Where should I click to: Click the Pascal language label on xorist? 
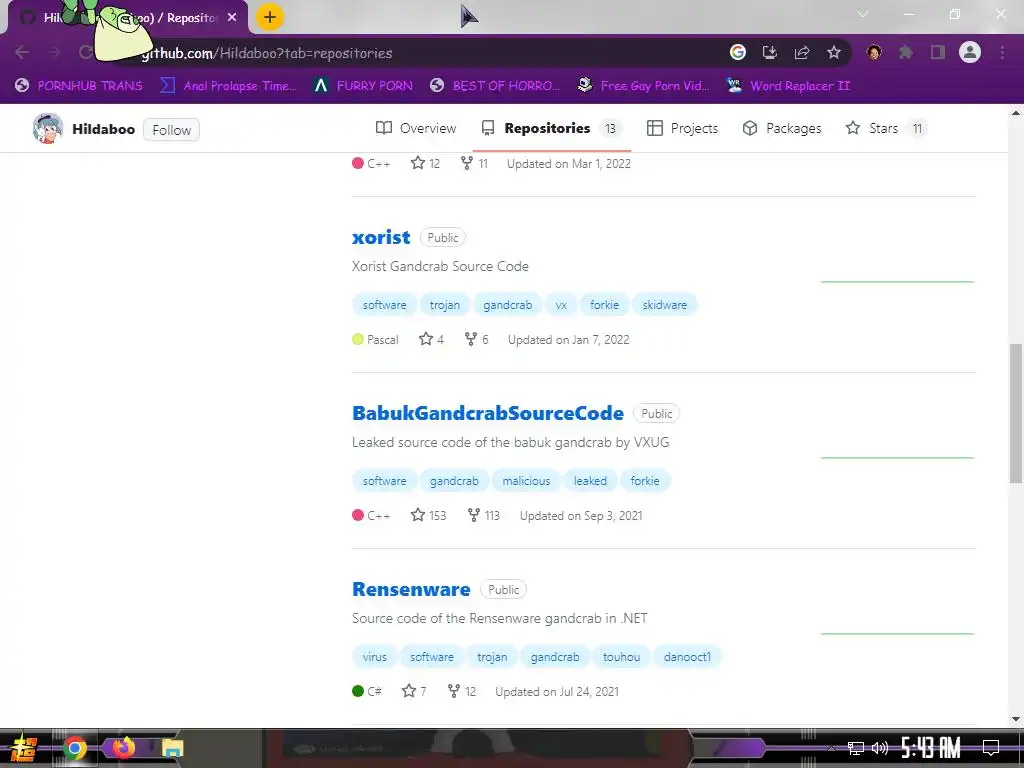coord(376,340)
